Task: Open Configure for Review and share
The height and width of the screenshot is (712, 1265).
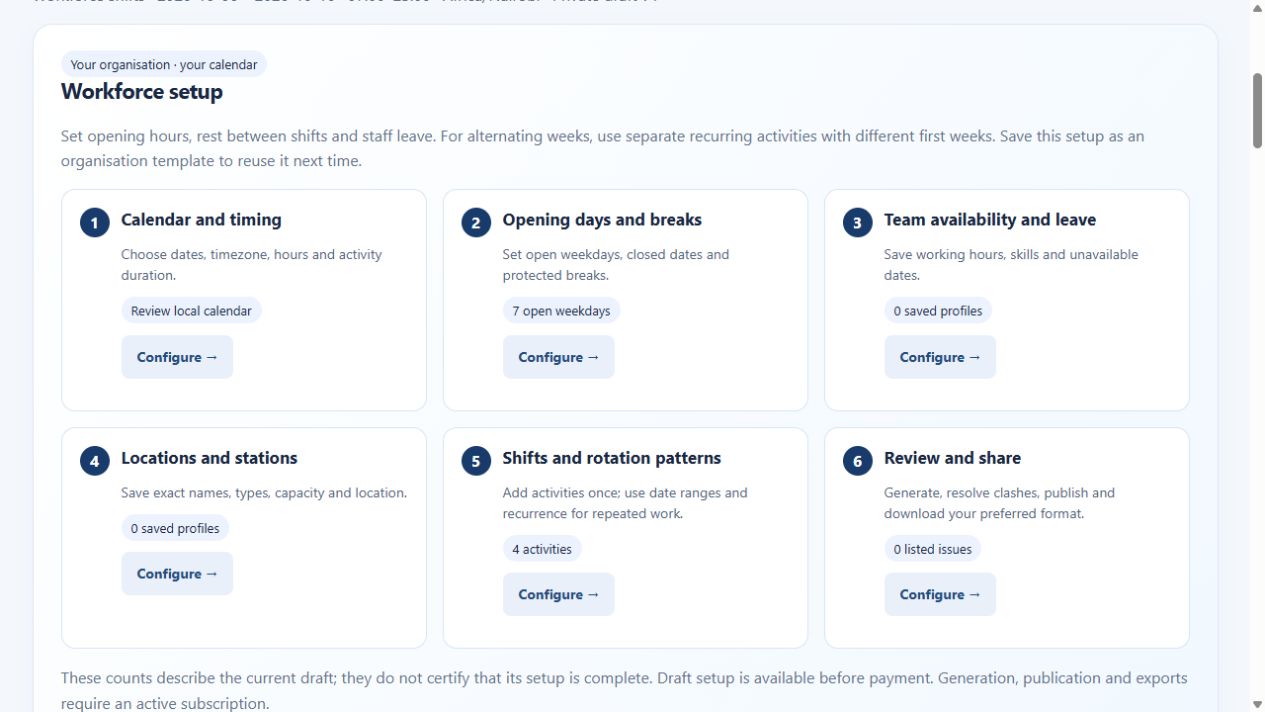Action: [940, 594]
